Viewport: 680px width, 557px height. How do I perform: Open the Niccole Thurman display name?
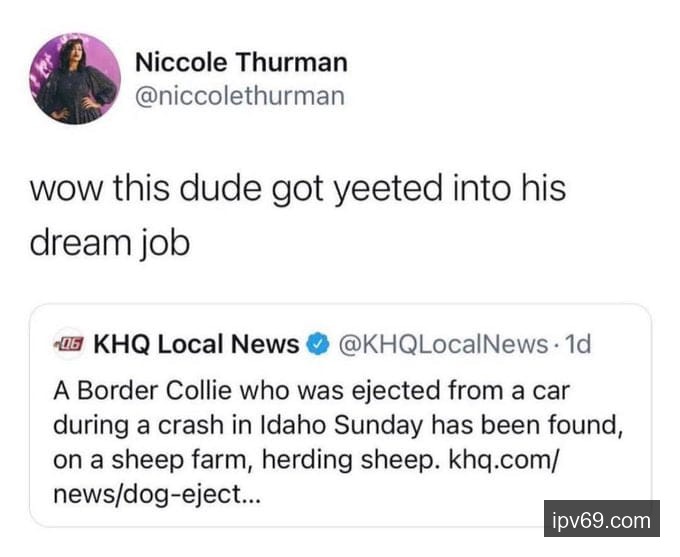[x=241, y=62]
